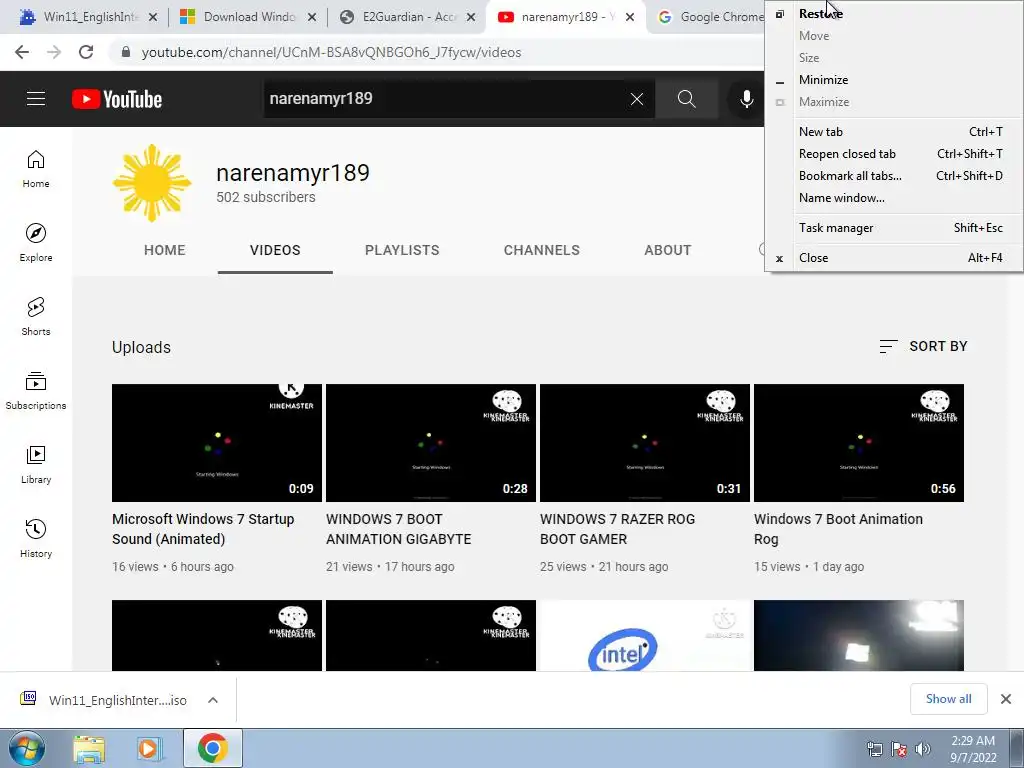1024x768 pixels.
Task: Close the narenamyr189 YouTube tab
Action: (x=630, y=17)
